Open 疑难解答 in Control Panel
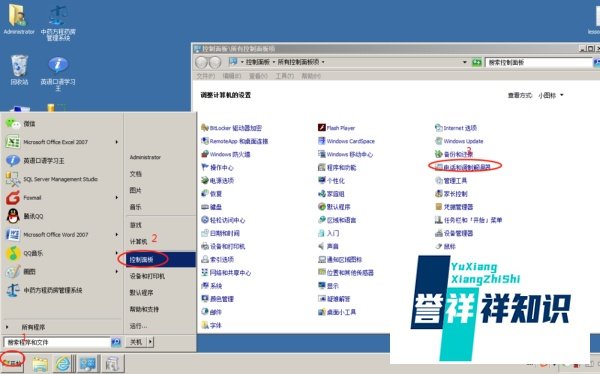Screen dimensions: 600x374 tap(334, 299)
